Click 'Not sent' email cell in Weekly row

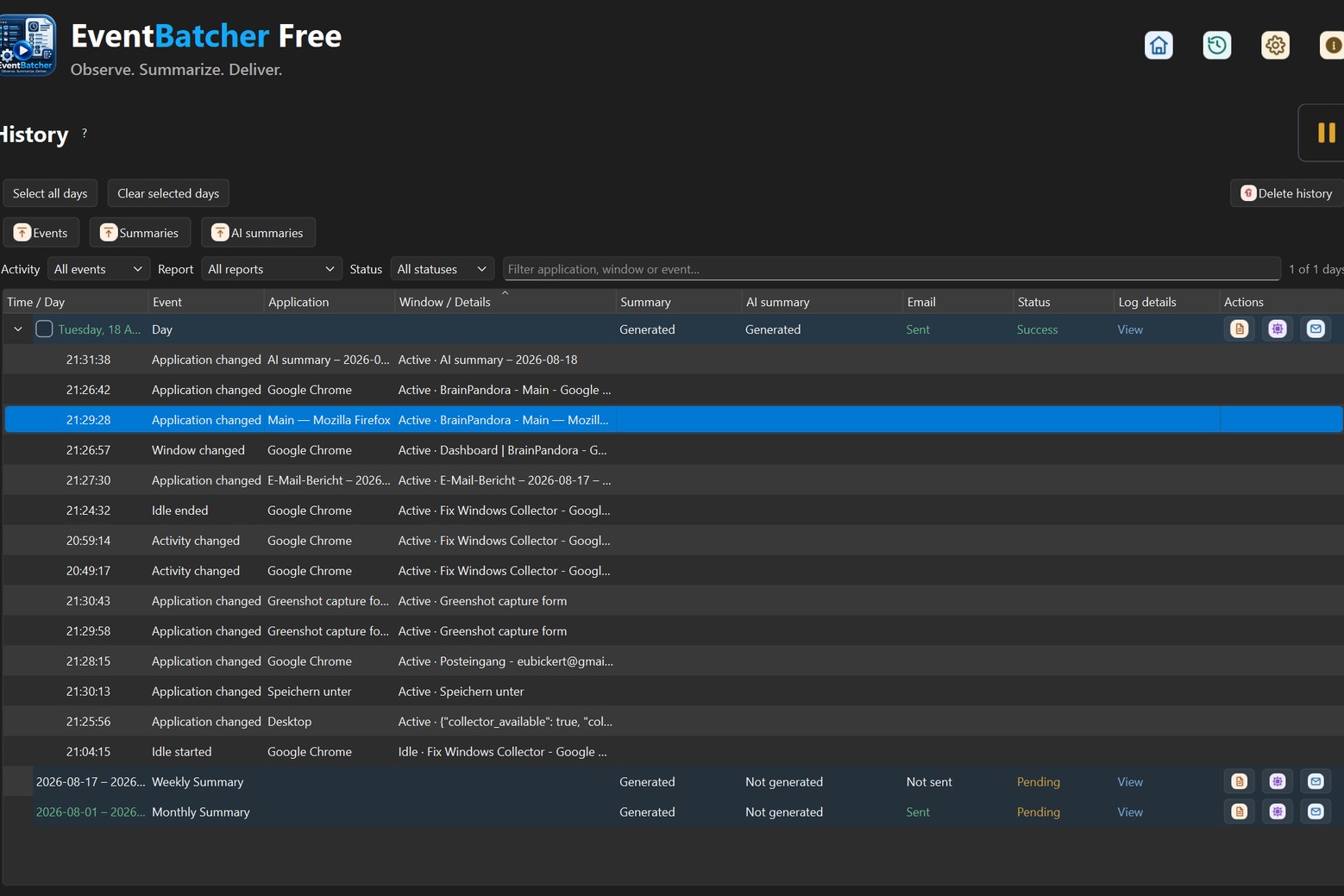[x=929, y=781]
